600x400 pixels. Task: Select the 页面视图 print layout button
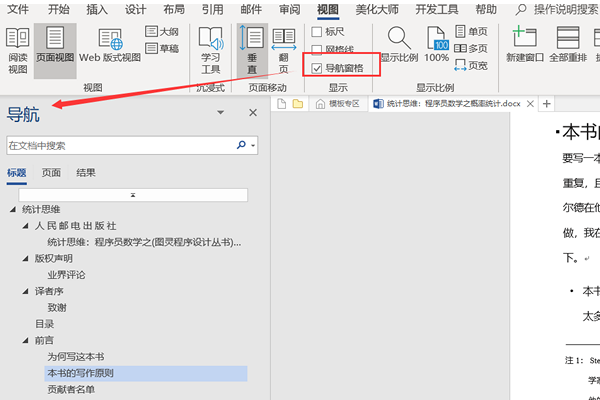[55, 51]
